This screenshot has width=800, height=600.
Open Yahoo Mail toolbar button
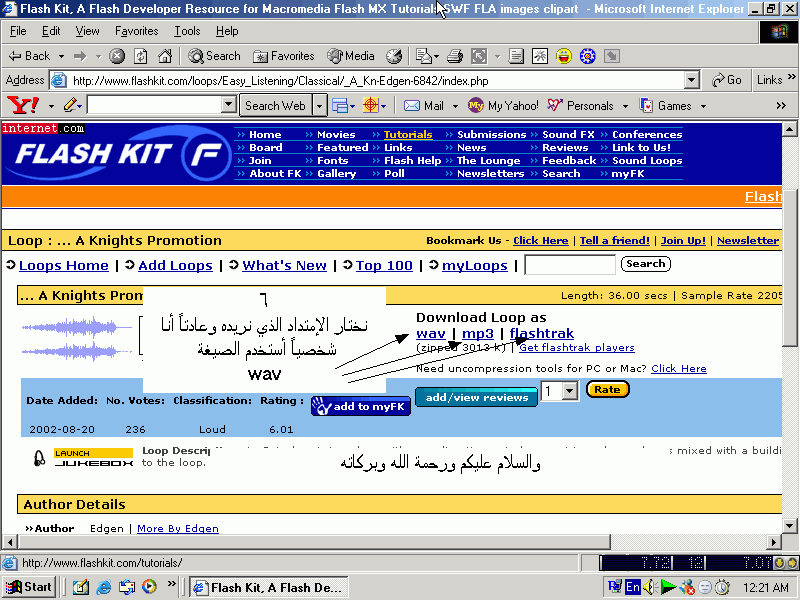pos(424,106)
